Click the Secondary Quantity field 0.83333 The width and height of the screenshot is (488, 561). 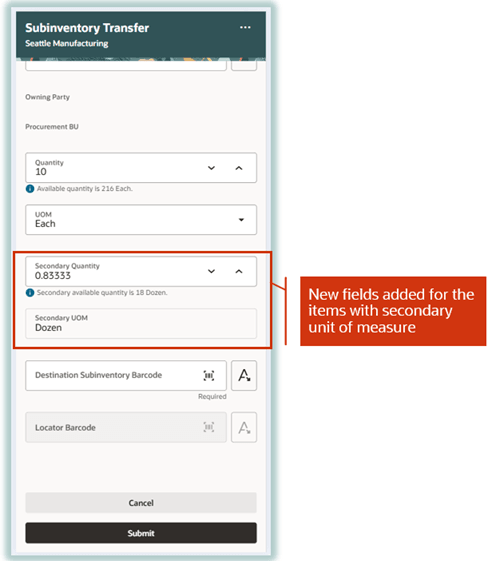click(141, 271)
